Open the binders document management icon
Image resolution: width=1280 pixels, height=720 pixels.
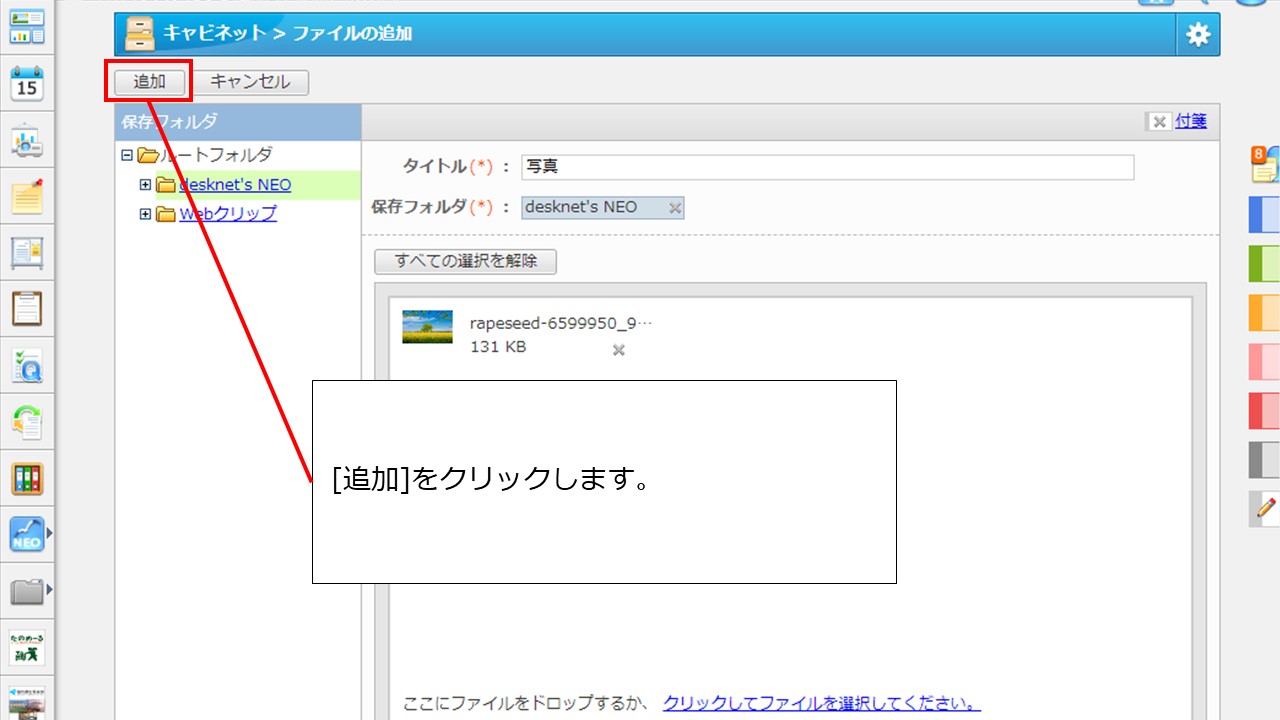pyautogui.click(x=27, y=479)
